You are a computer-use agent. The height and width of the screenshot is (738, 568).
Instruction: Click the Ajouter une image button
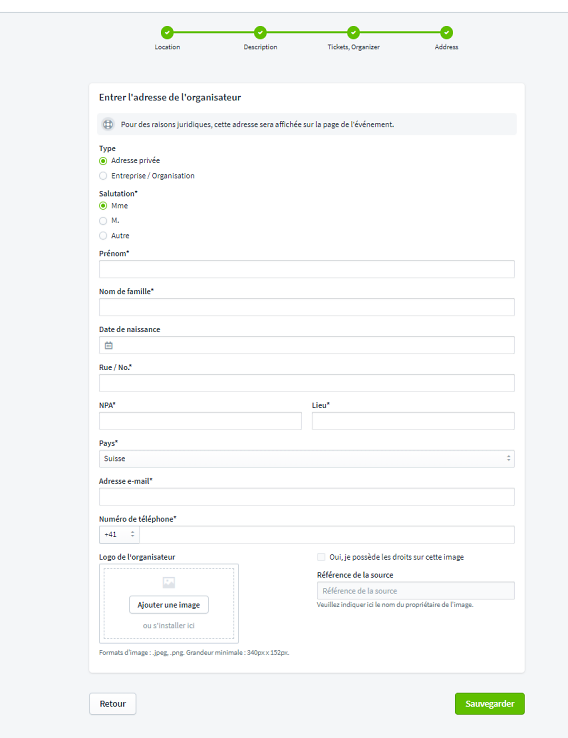pos(169,605)
